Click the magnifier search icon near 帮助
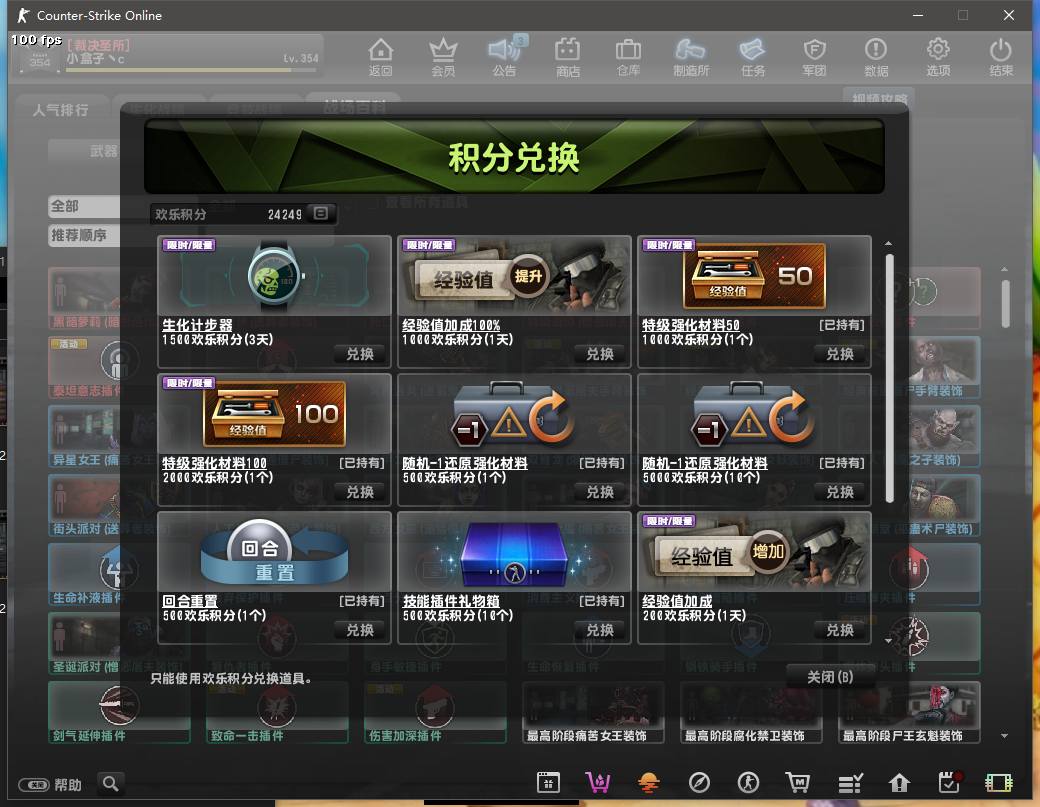Viewport: 1040px width, 807px height. [x=111, y=784]
